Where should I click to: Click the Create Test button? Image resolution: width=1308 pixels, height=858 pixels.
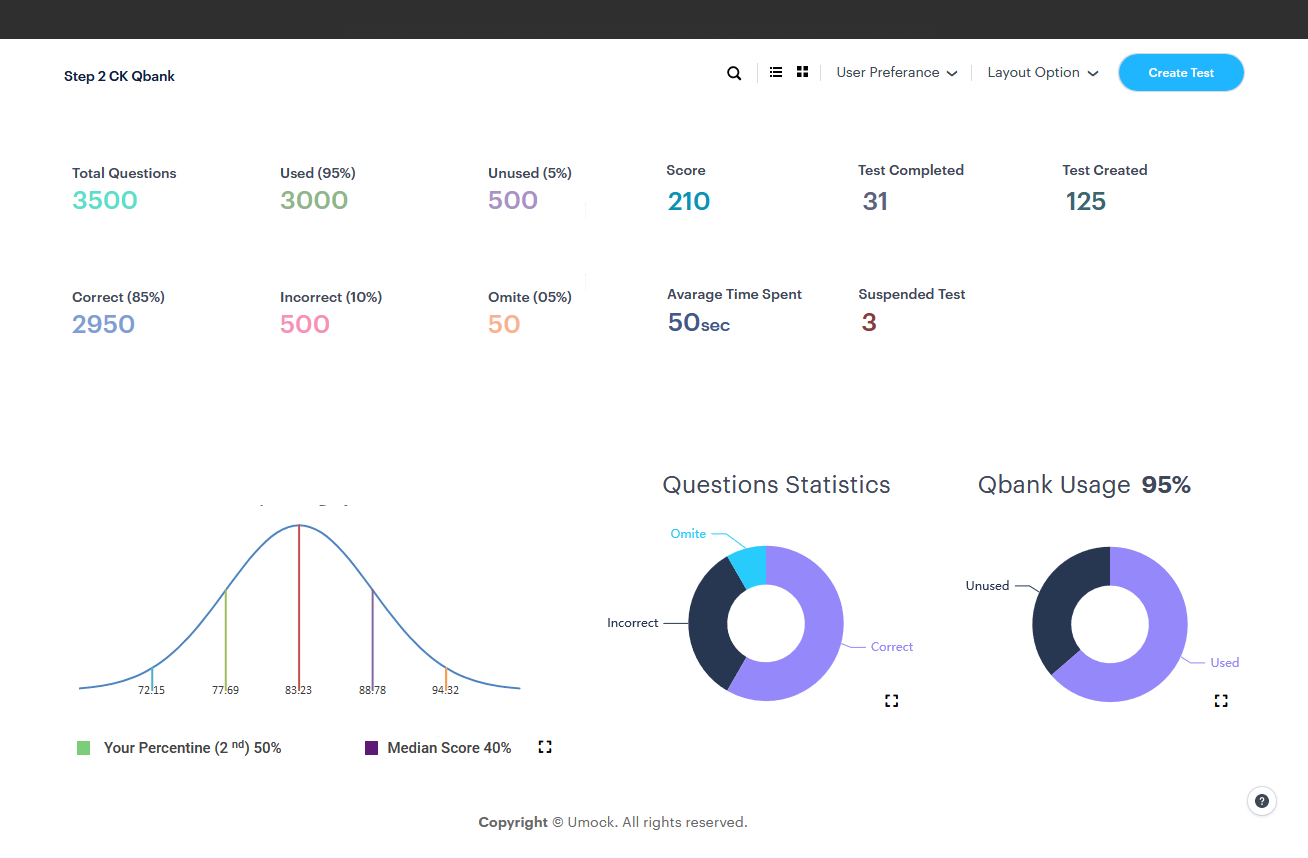click(1181, 73)
